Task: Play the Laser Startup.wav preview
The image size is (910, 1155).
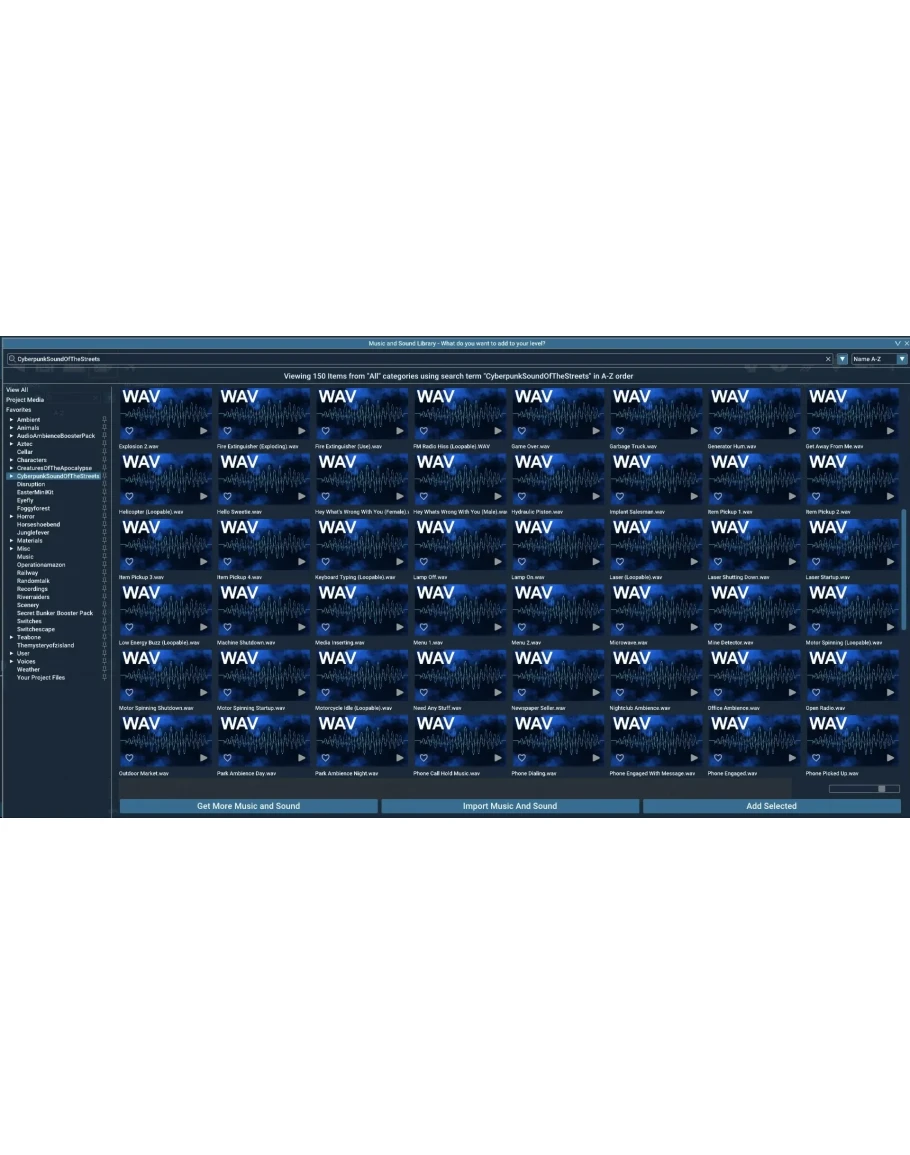Action: [x=890, y=562]
